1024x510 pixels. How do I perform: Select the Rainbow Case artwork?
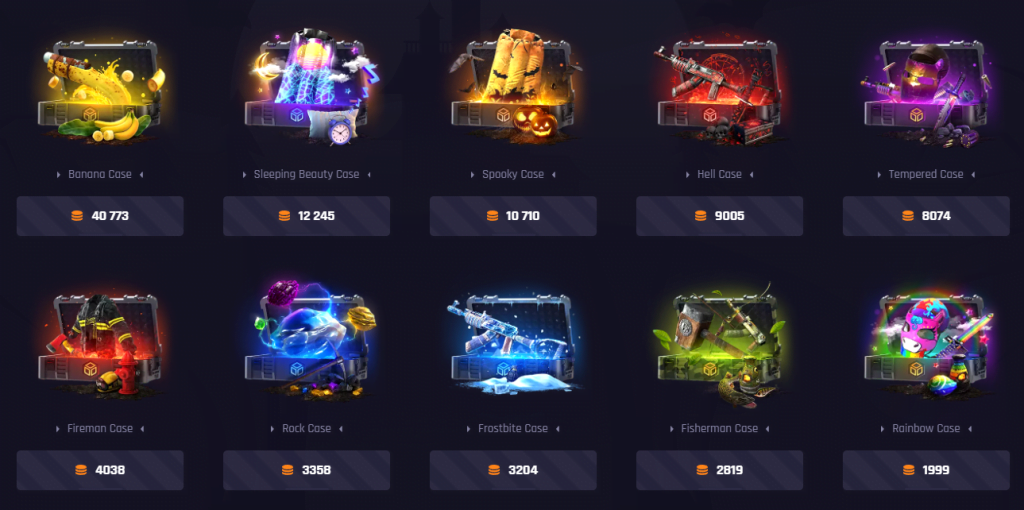[926, 345]
